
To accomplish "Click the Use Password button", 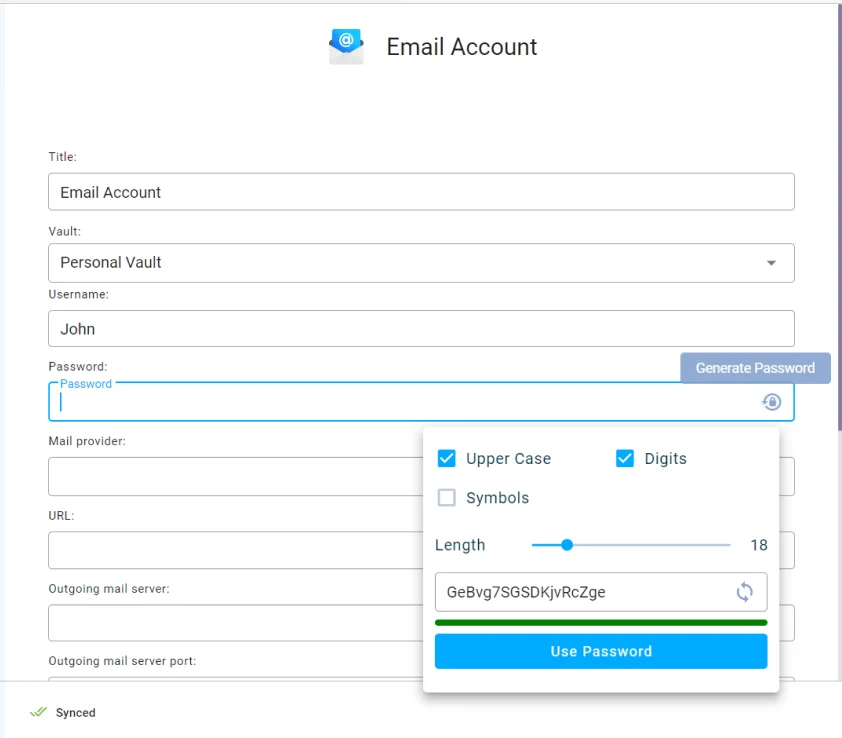I will (601, 651).
